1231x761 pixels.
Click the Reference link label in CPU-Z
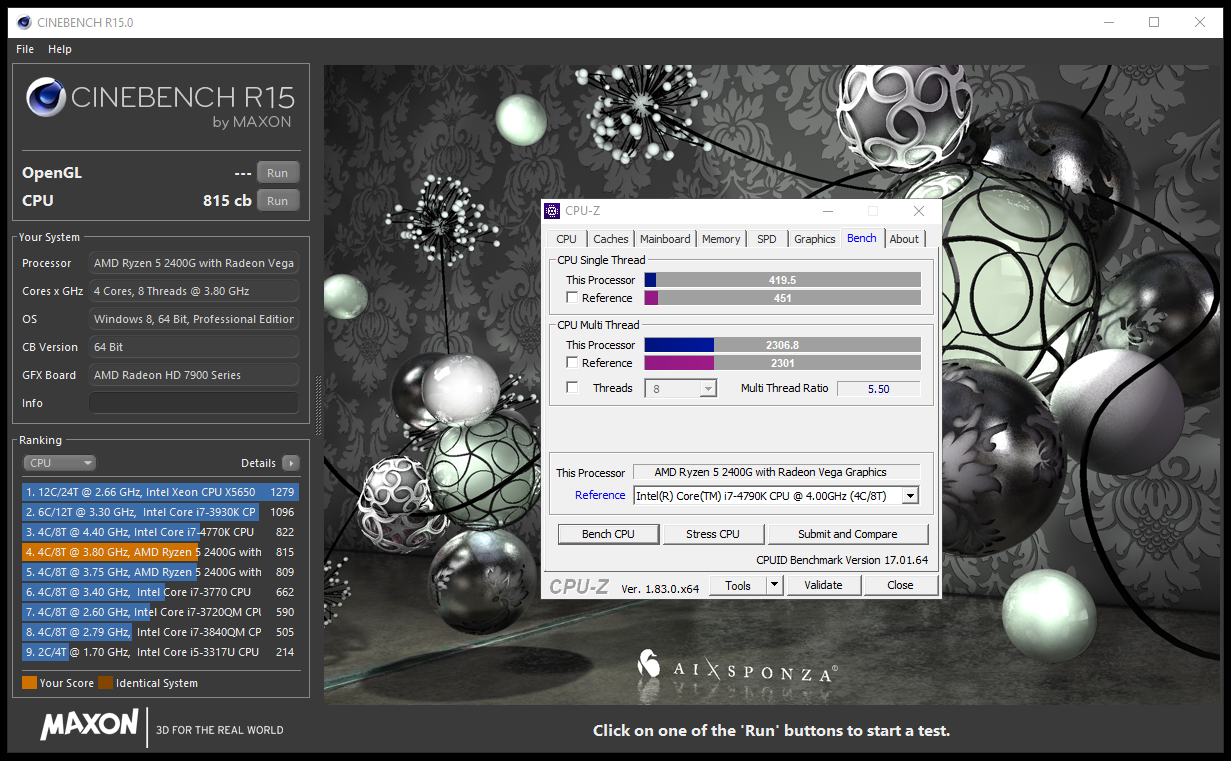point(600,495)
